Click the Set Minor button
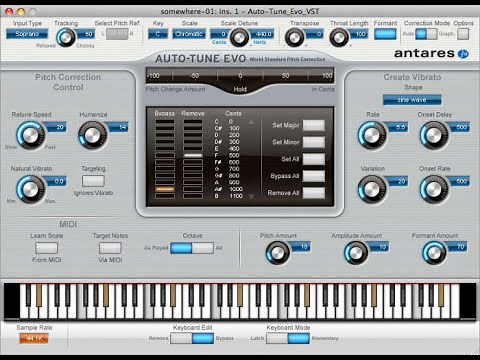 coord(314,142)
